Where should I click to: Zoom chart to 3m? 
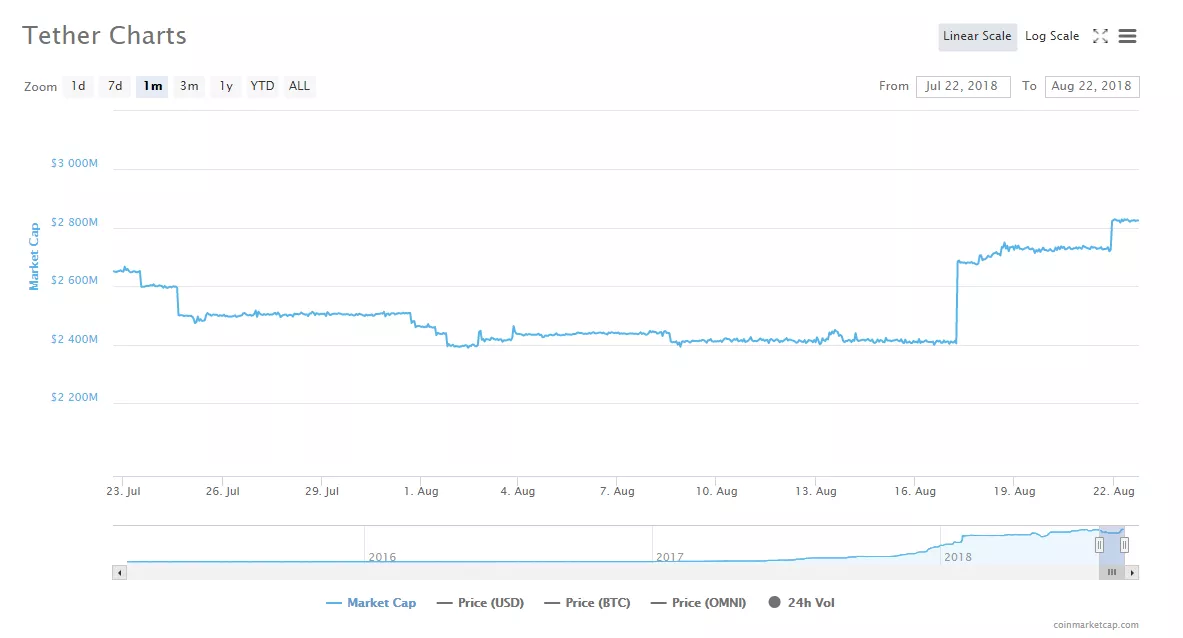(x=189, y=86)
